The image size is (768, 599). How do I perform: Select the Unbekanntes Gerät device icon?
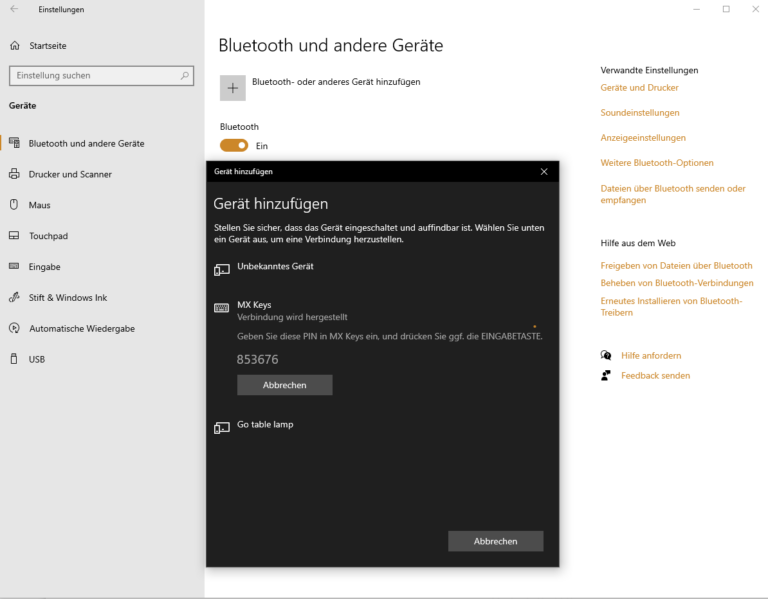click(221, 269)
